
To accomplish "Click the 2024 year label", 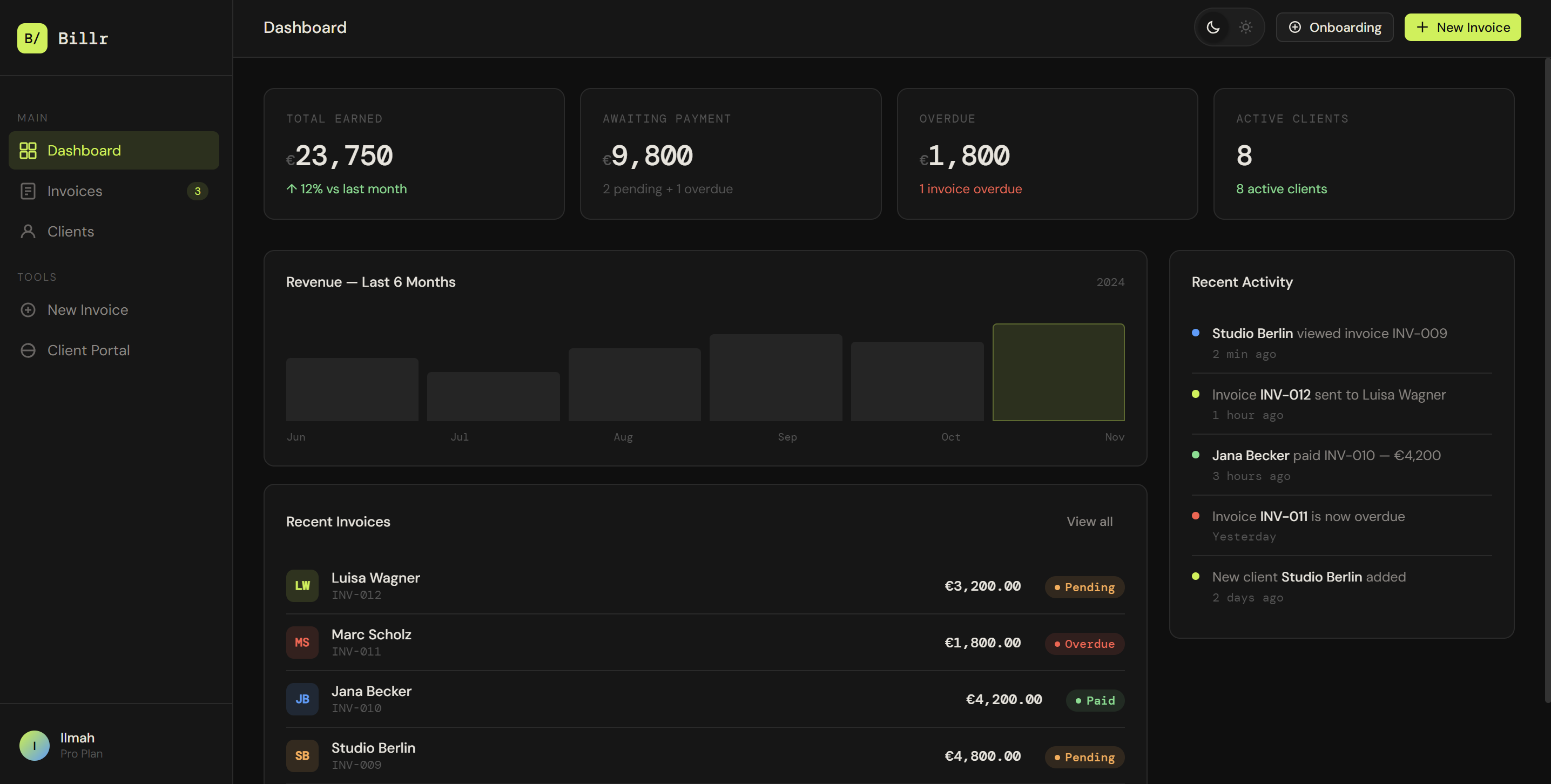I will click(x=1110, y=282).
